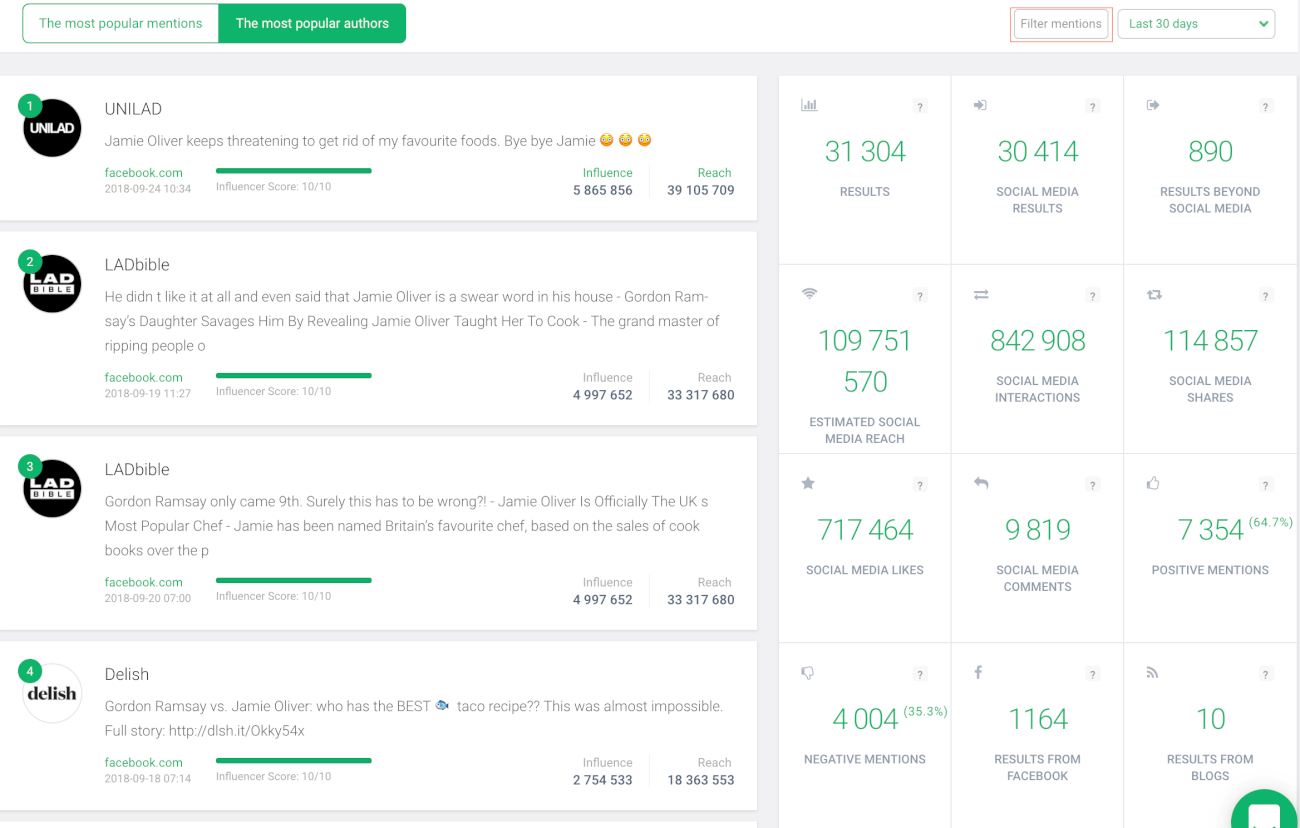Click the exit icon for Results Beyond Social Media
The height and width of the screenshot is (828, 1300).
coord(1153,105)
